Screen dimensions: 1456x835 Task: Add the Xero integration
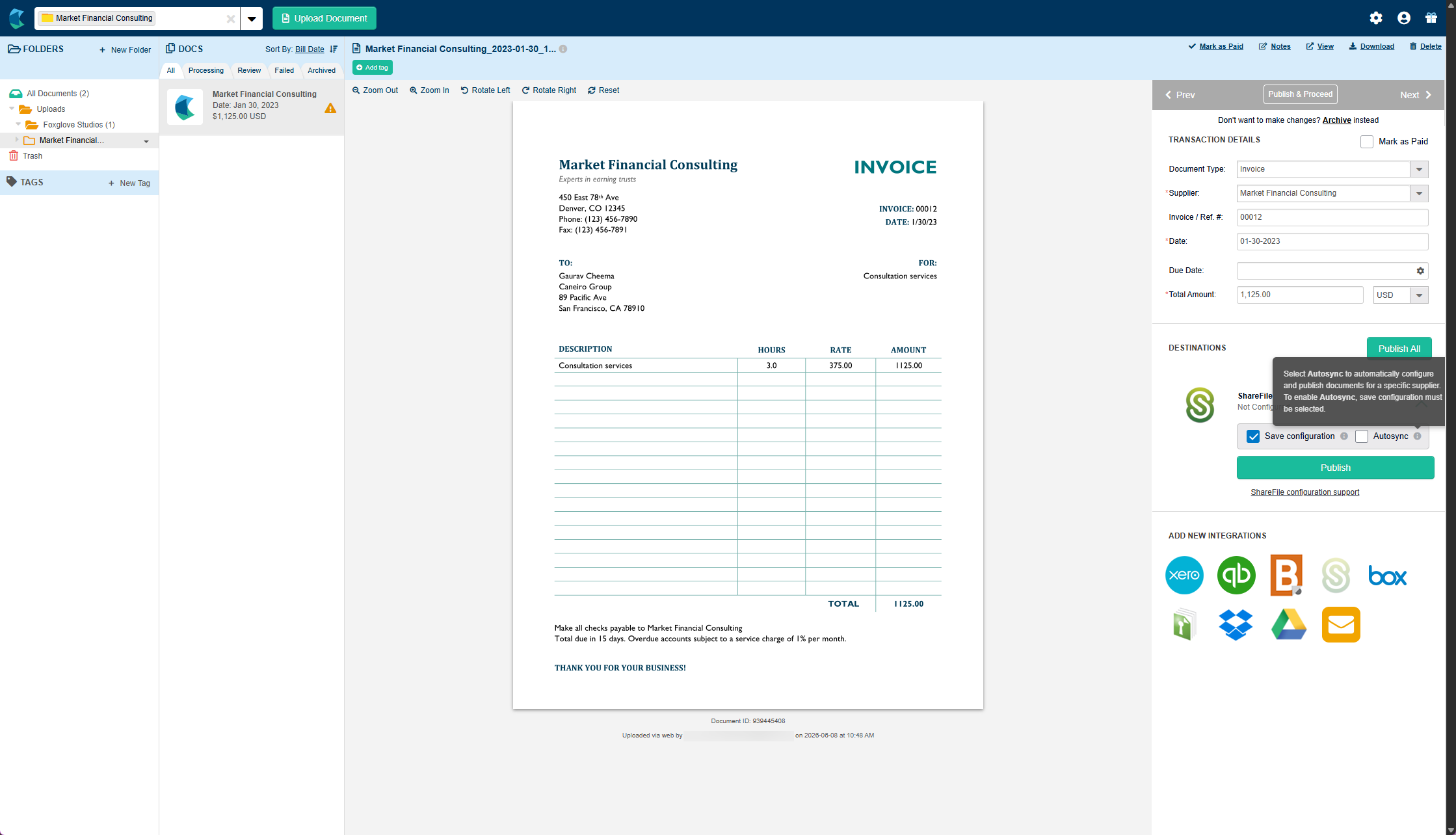pos(1184,576)
